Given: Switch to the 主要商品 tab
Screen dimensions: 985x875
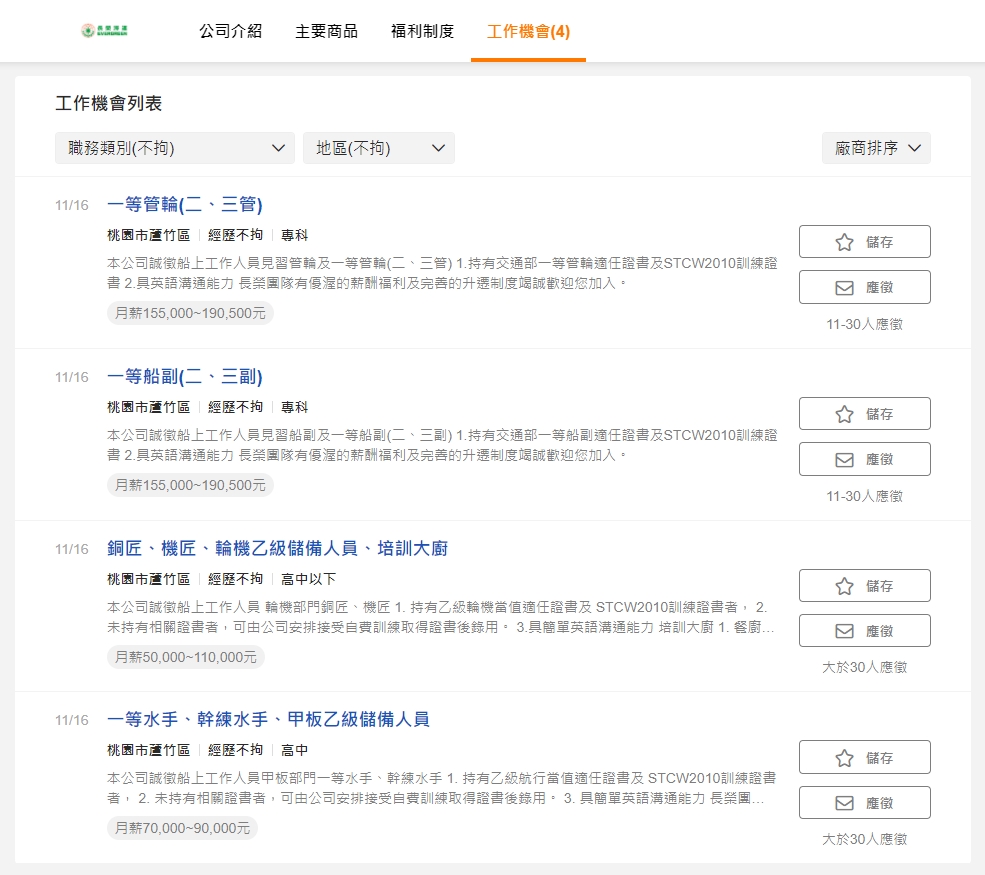Looking at the screenshot, I should coord(327,31).
